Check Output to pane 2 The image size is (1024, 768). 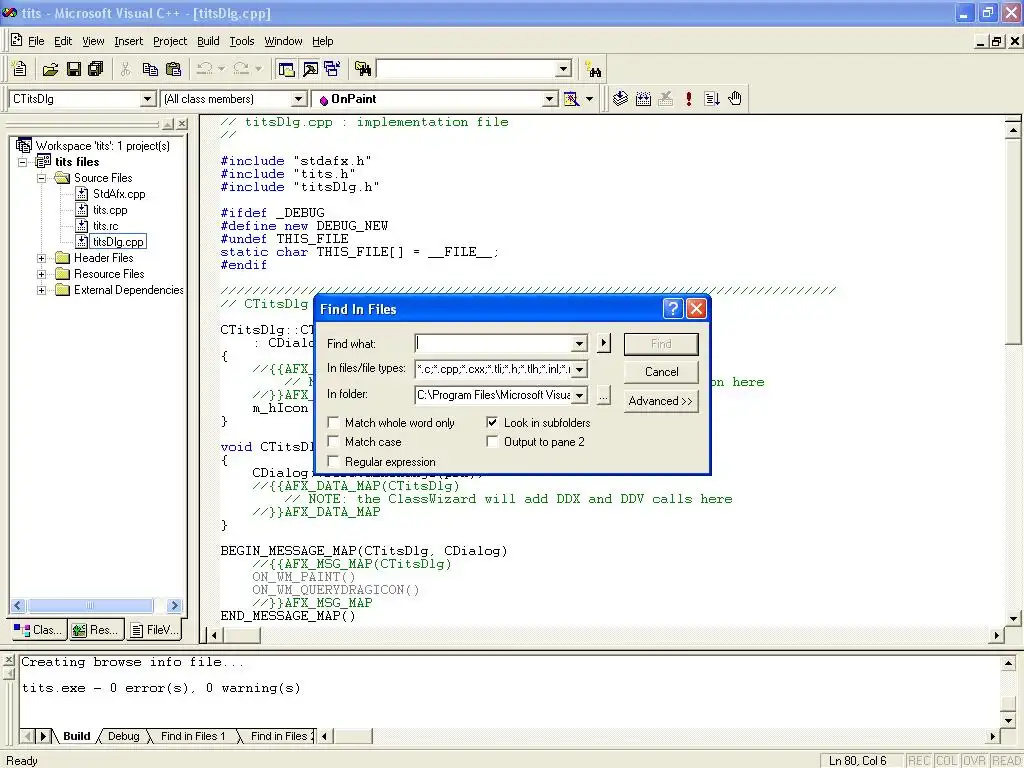[x=492, y=441]
